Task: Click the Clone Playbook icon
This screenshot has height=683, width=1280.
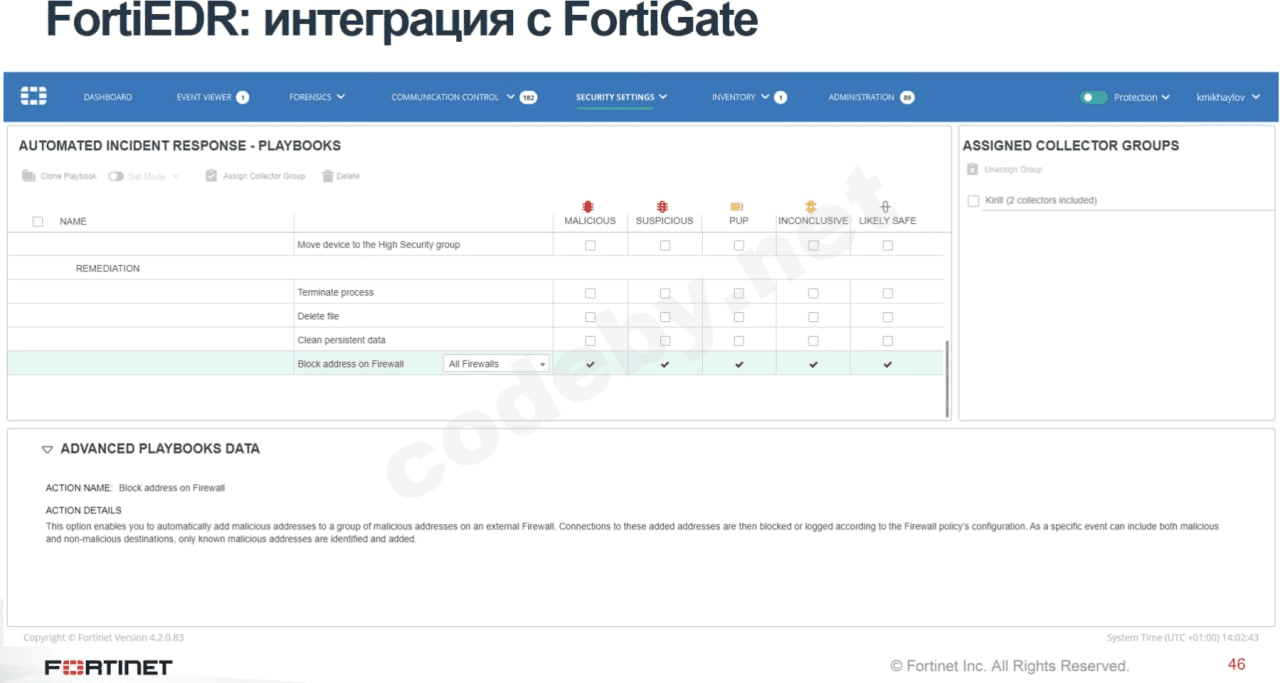Action: [28, 176]
